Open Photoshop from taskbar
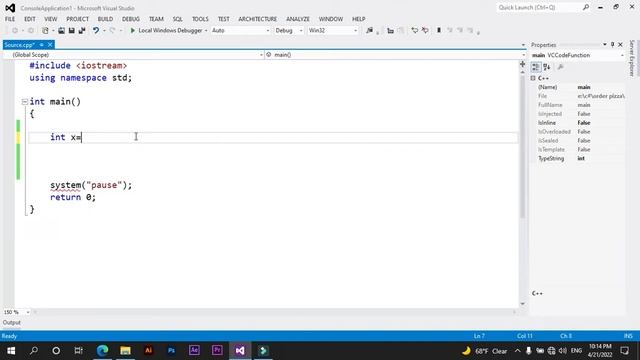640x360 pixels. point(171,351)
